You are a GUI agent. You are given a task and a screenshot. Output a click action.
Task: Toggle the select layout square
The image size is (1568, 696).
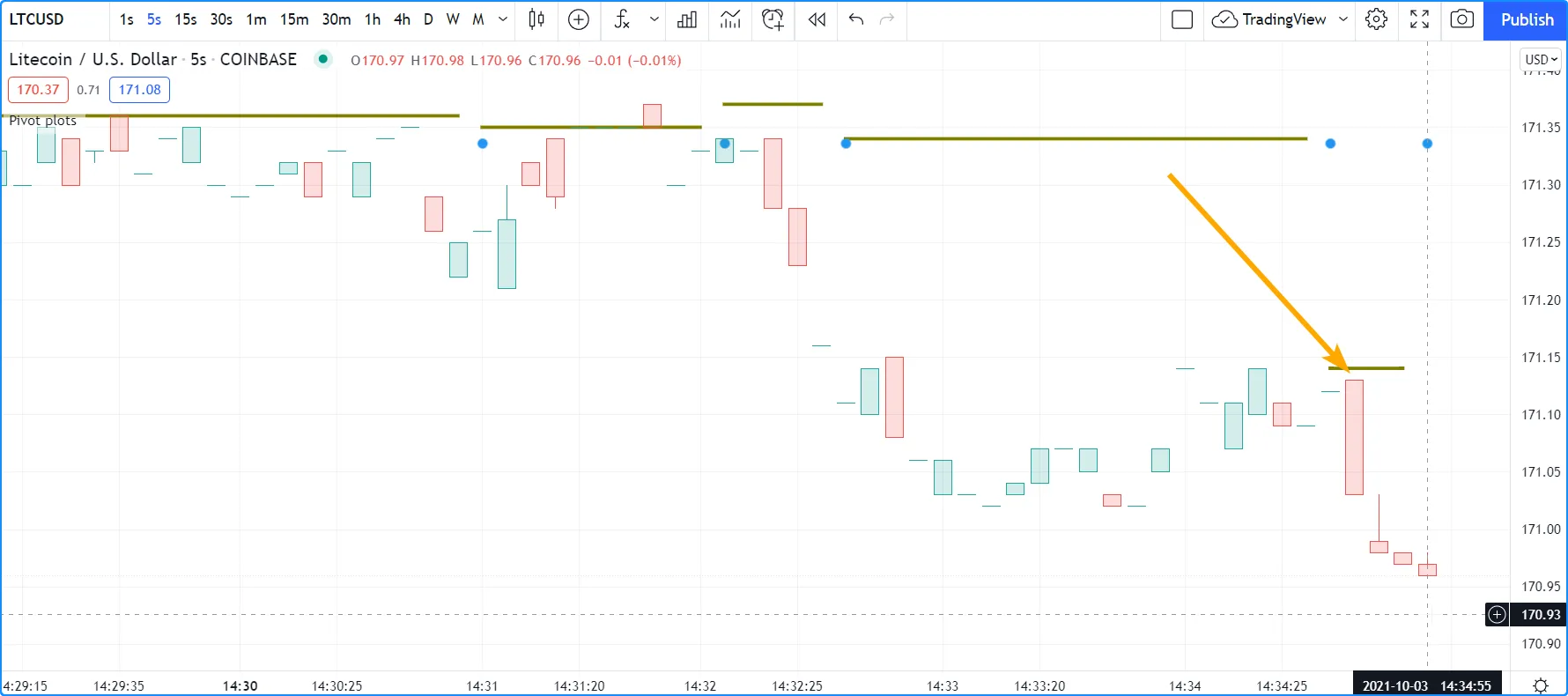1182,19
